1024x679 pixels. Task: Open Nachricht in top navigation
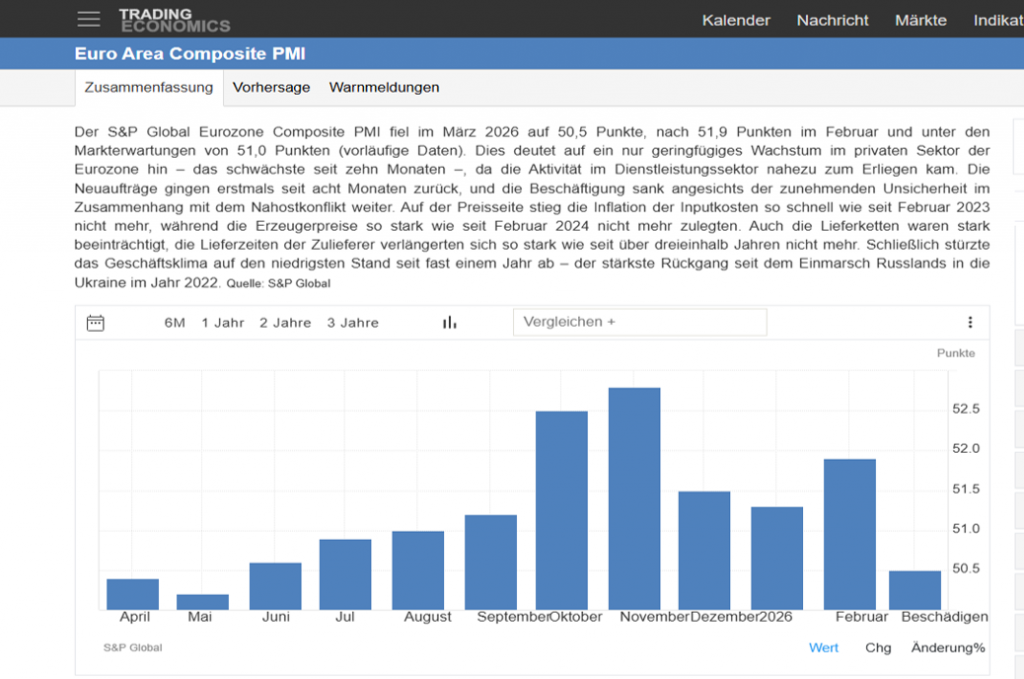832,20
